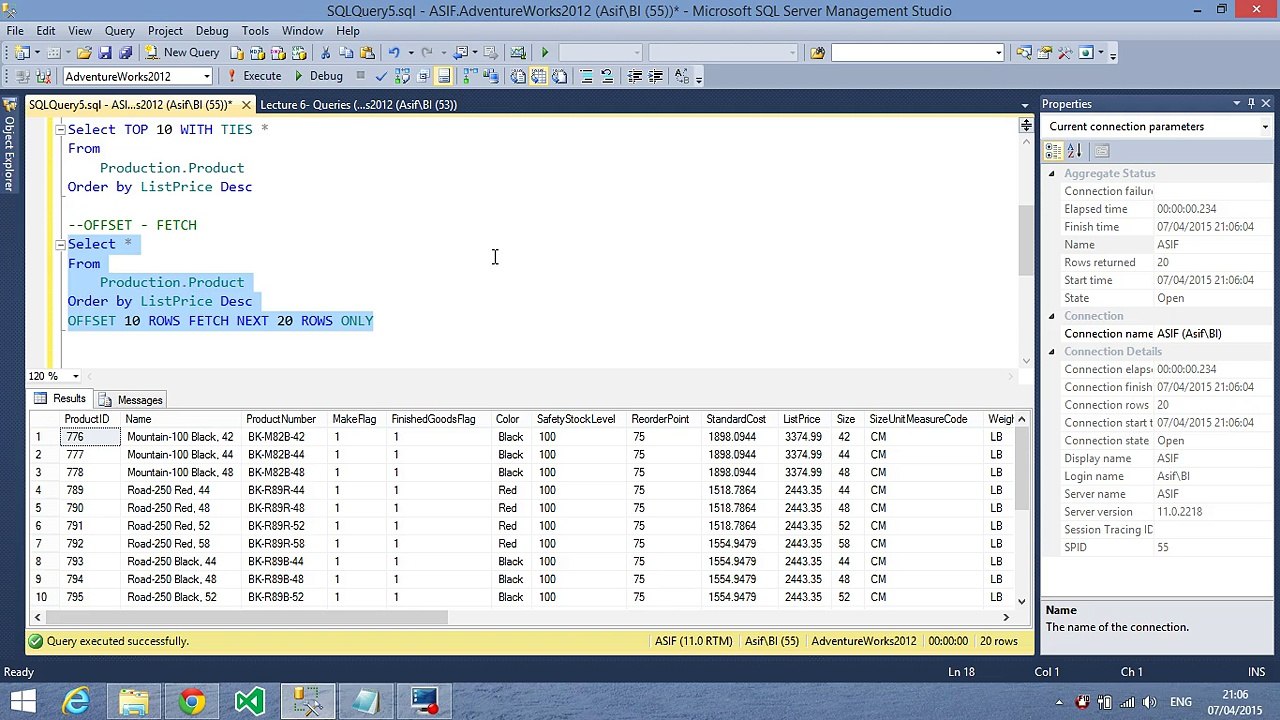
Task: Click the Cut scissors icon
Action: coord(325,52)
